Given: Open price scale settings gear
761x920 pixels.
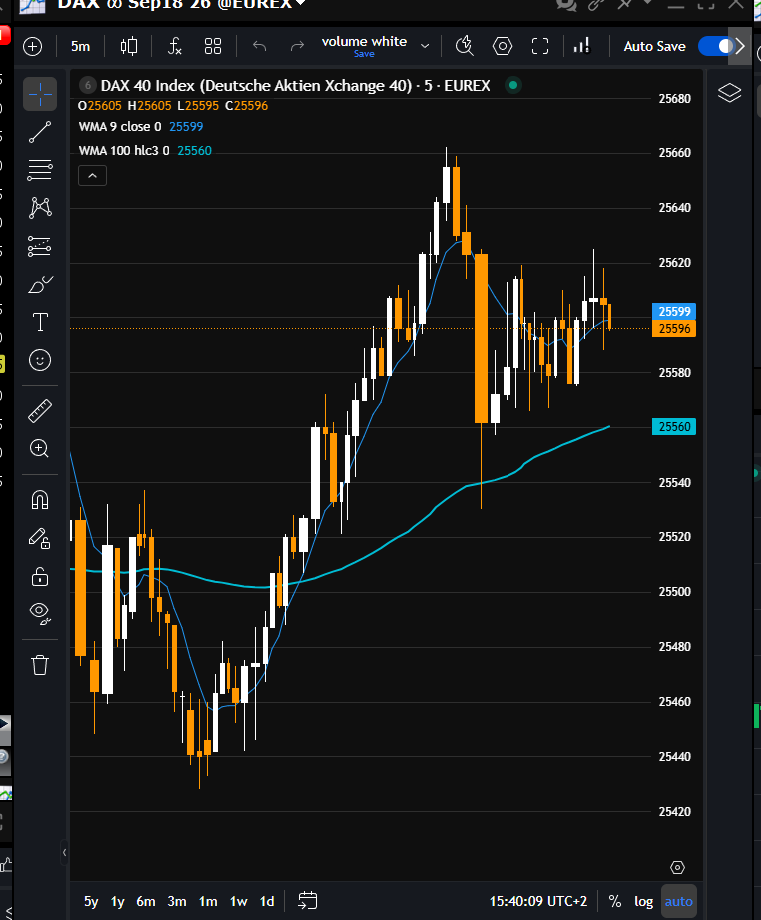Looking at the screenshot, I should tap(677, 867).
